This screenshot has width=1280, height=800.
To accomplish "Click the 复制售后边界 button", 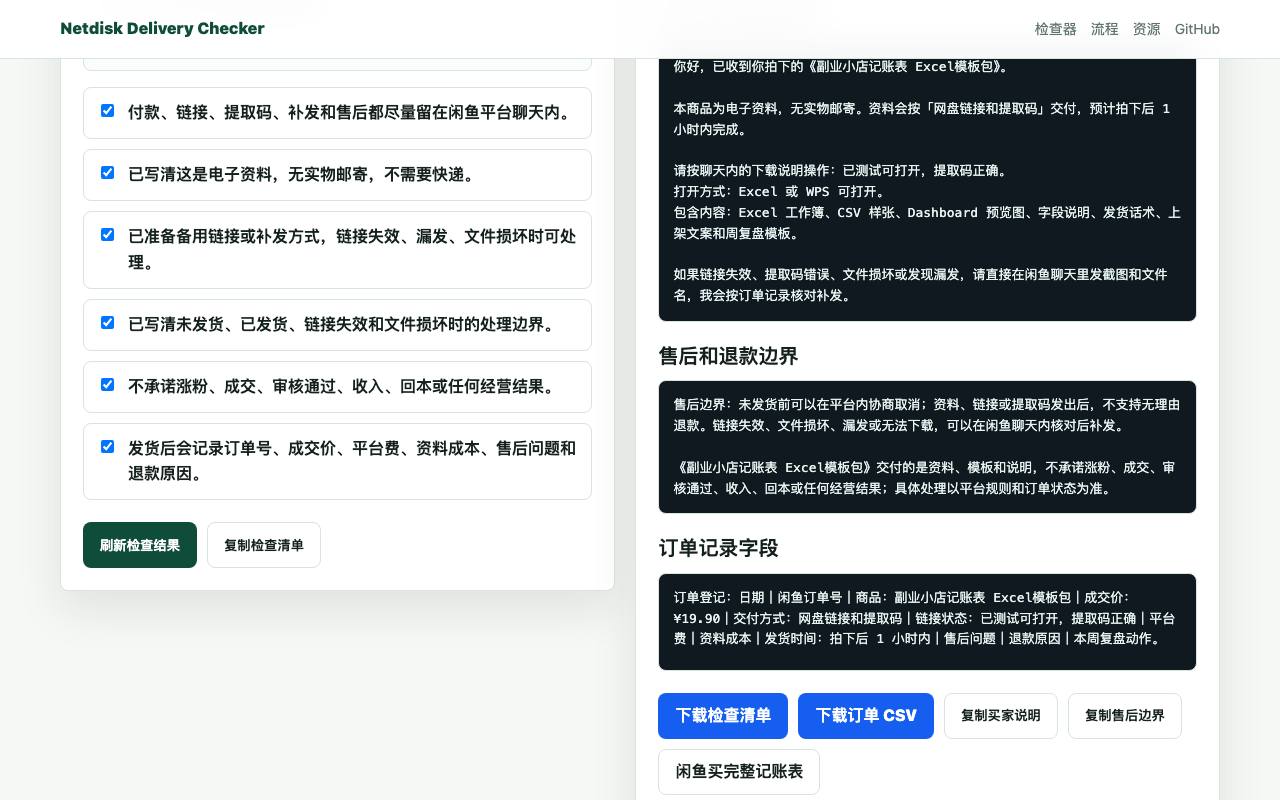I will tap(1125, 716).
